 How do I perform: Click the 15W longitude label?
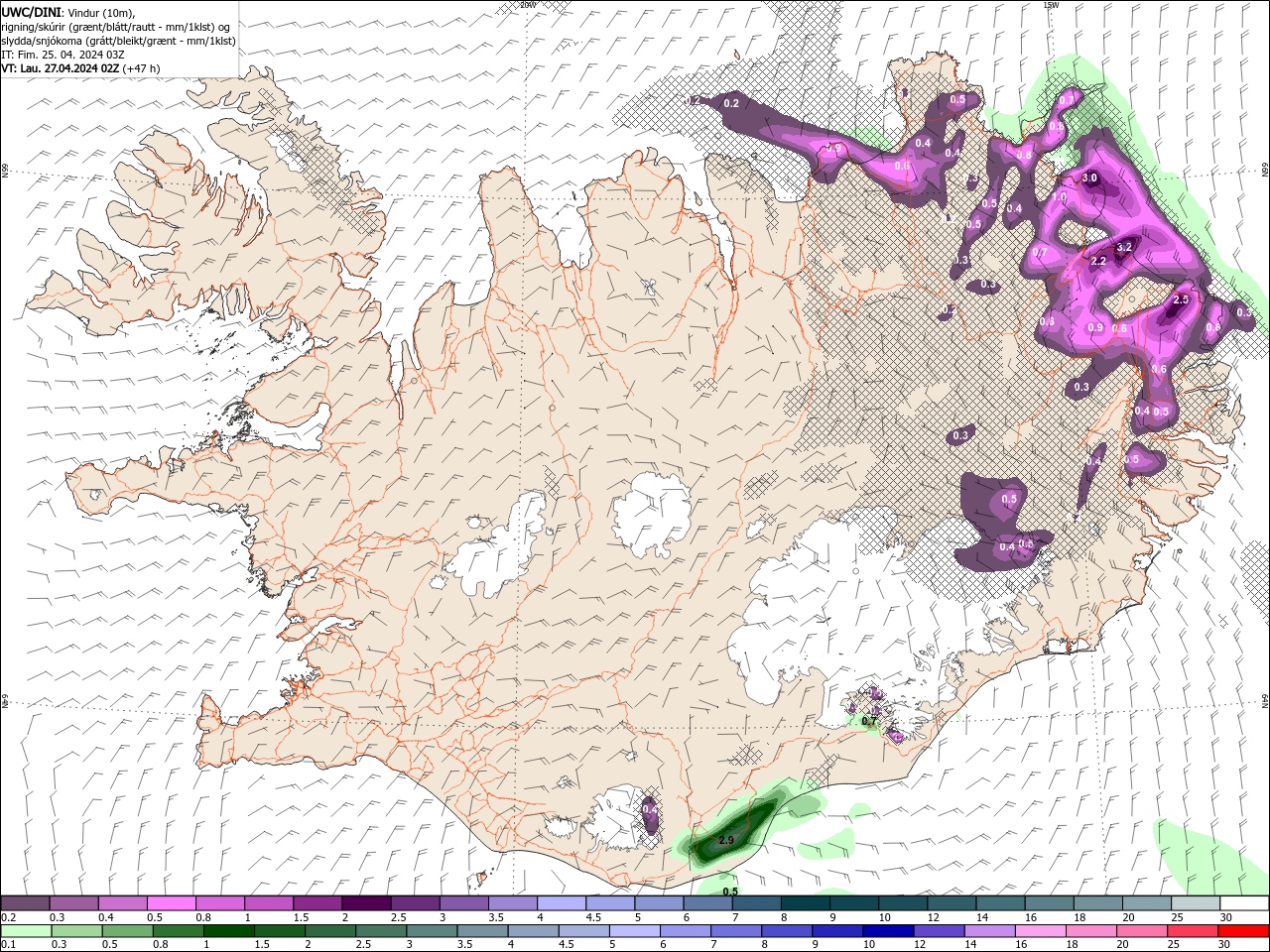tap(1051, 5)
